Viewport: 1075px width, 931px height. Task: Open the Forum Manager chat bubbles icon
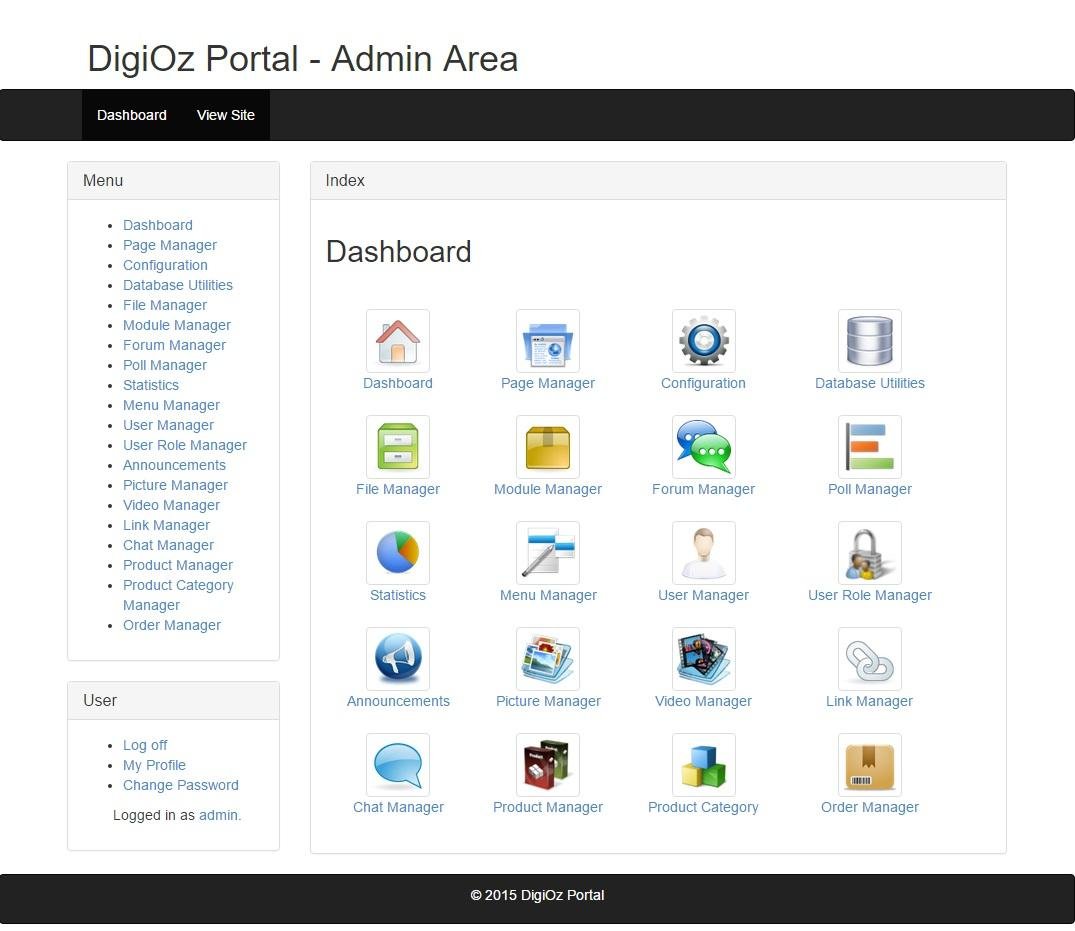pos(703,446)
